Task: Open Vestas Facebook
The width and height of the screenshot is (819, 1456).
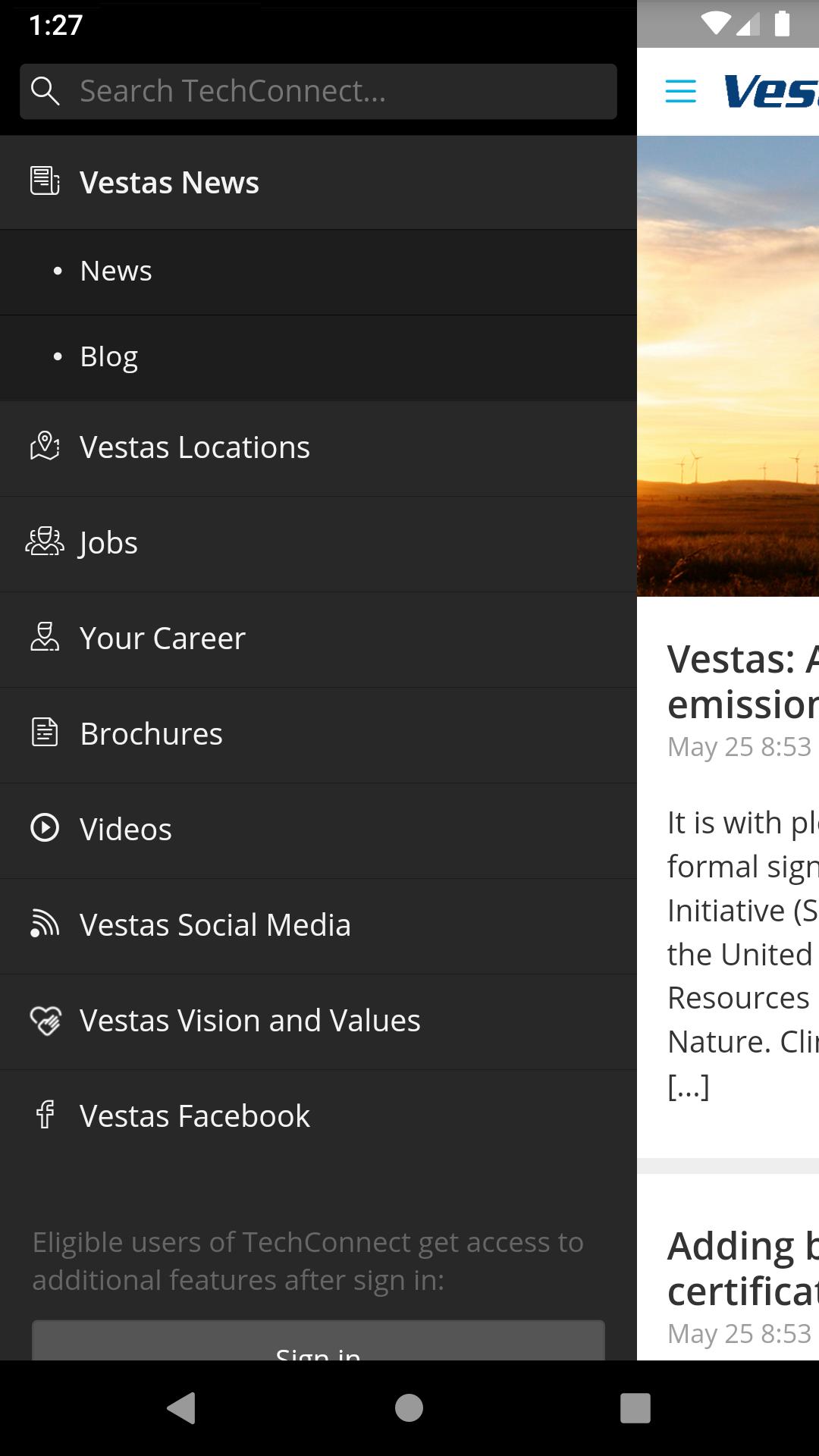Action: [x=318, y=1117]
